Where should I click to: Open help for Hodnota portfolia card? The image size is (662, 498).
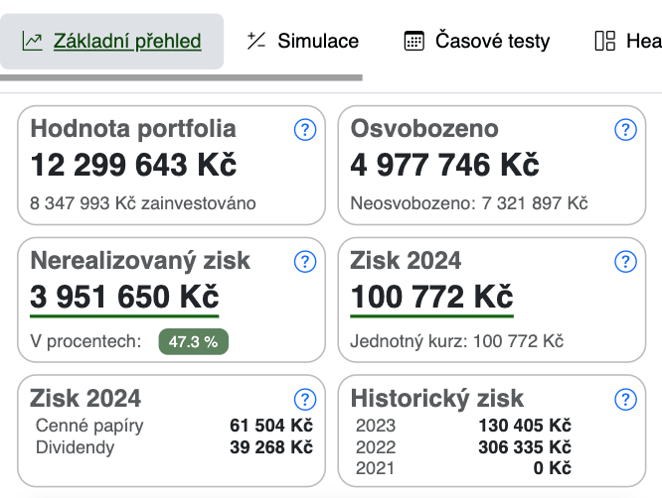(305, 130)
